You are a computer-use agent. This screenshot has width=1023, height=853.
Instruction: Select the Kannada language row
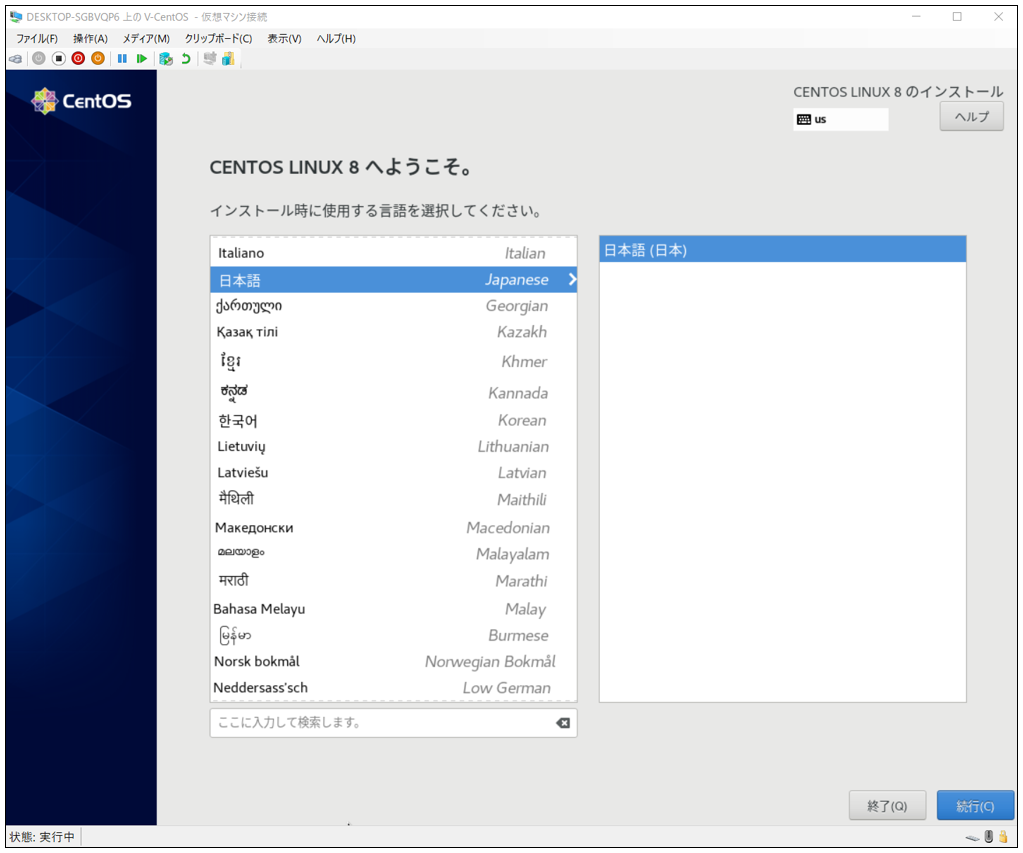393,392
